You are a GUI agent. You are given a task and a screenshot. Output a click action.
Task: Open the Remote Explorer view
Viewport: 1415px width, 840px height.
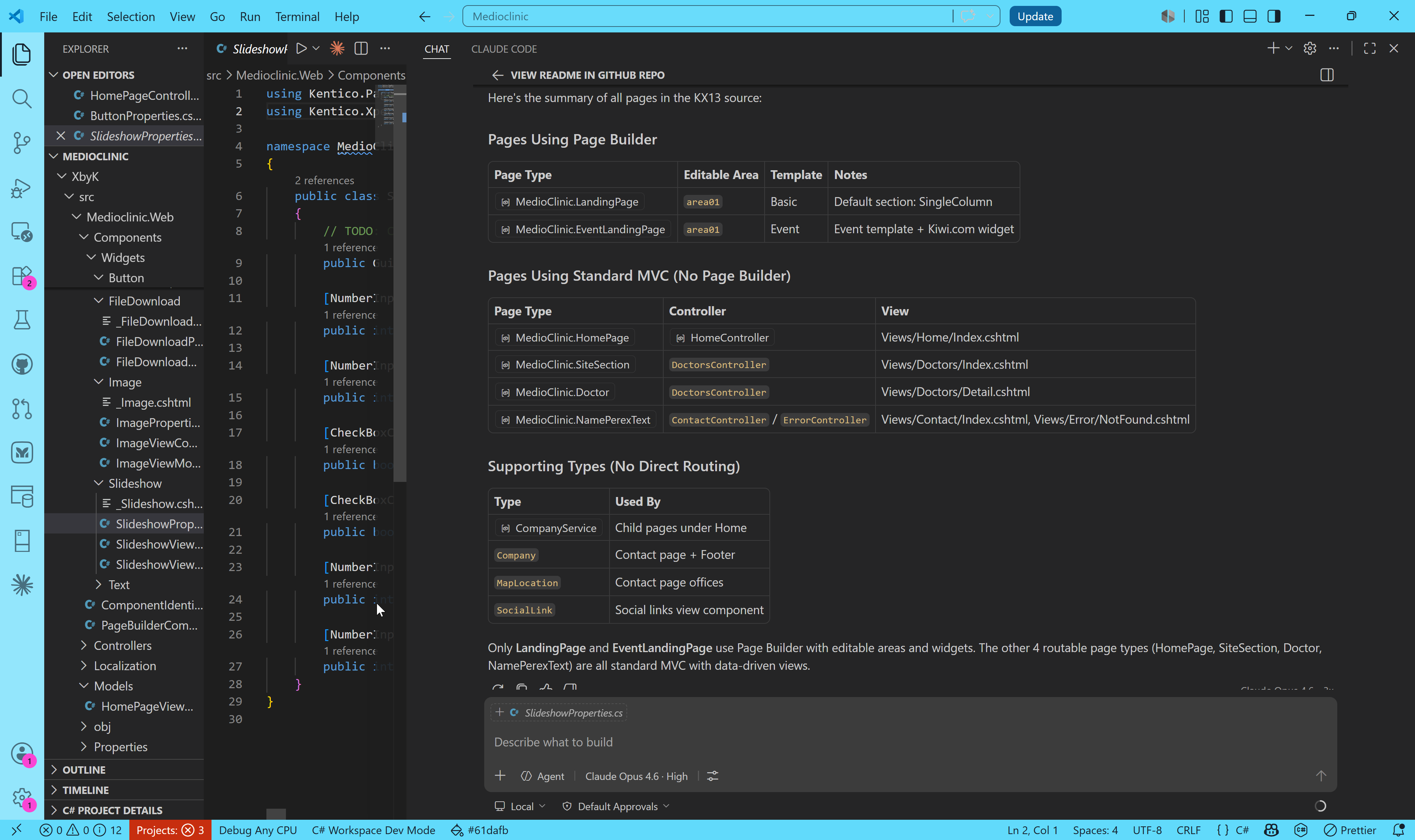pyautogui.click(x=21, y=231)
